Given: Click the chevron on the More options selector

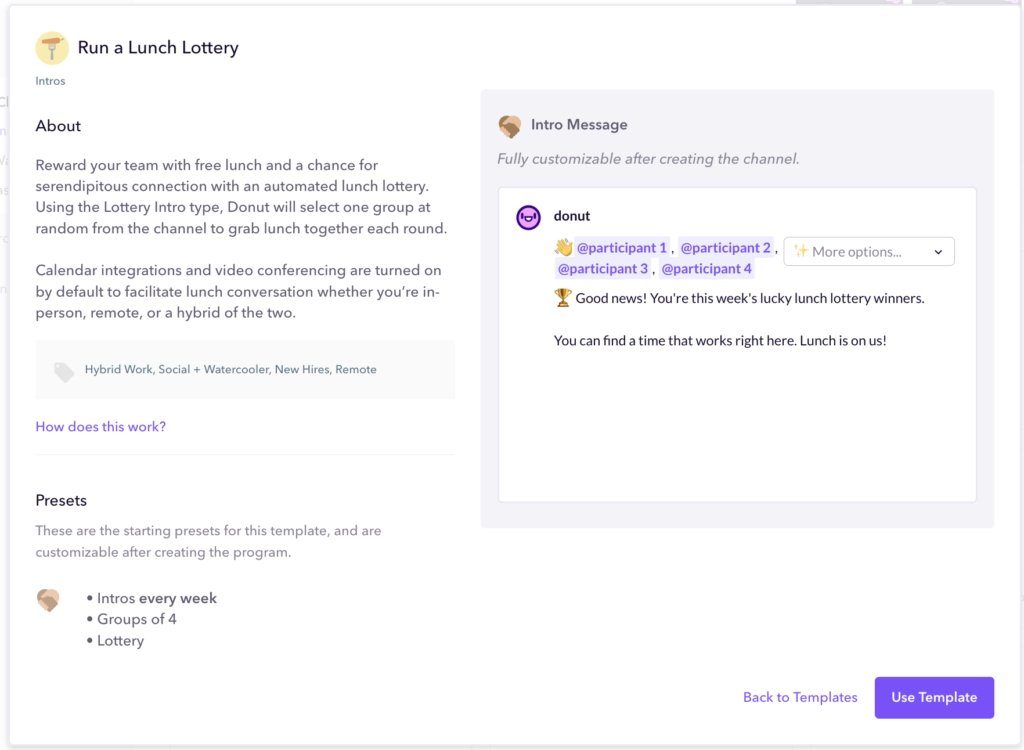Looking at the screenshot, I should point(937,251).
